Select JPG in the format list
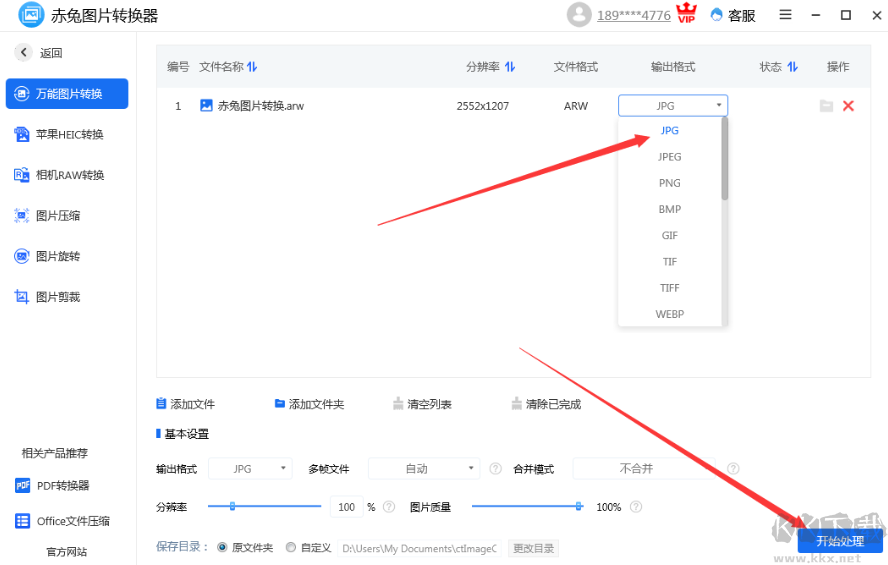This screenshot has height=565, width=888. click(x=669, y=131)
